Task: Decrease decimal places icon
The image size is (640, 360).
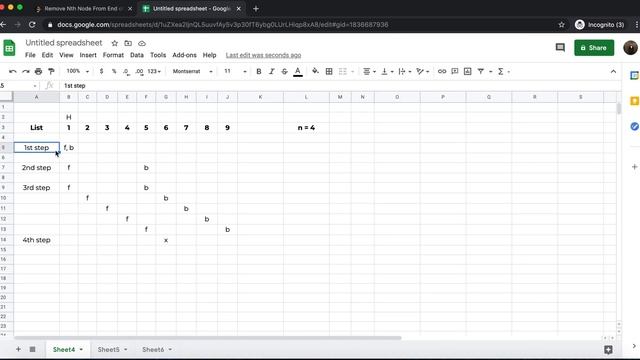Action: click(126, 71)
